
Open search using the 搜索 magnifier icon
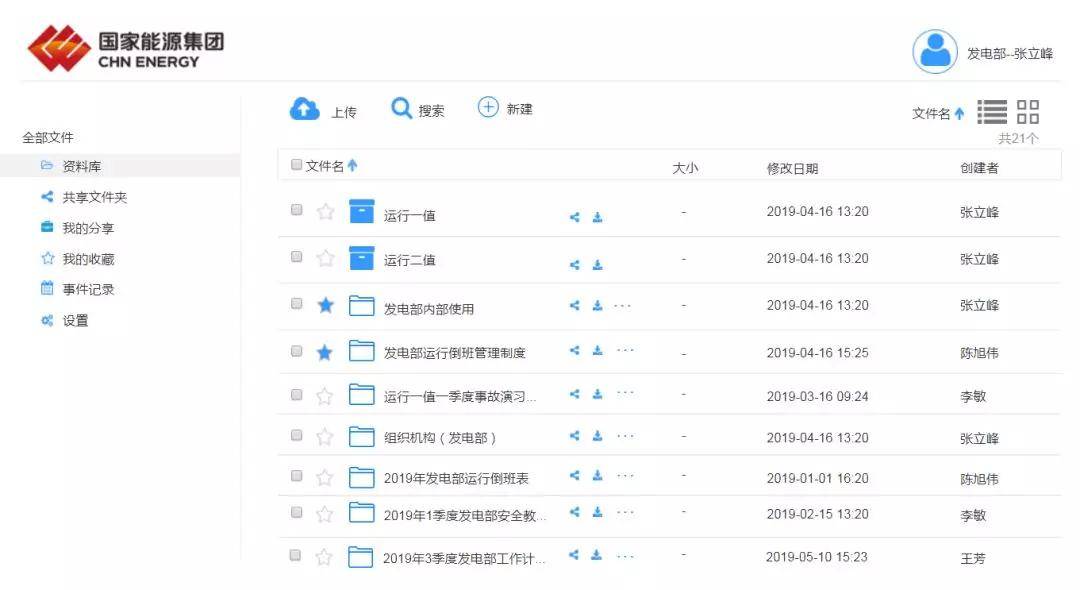click(x=402, y=108)
